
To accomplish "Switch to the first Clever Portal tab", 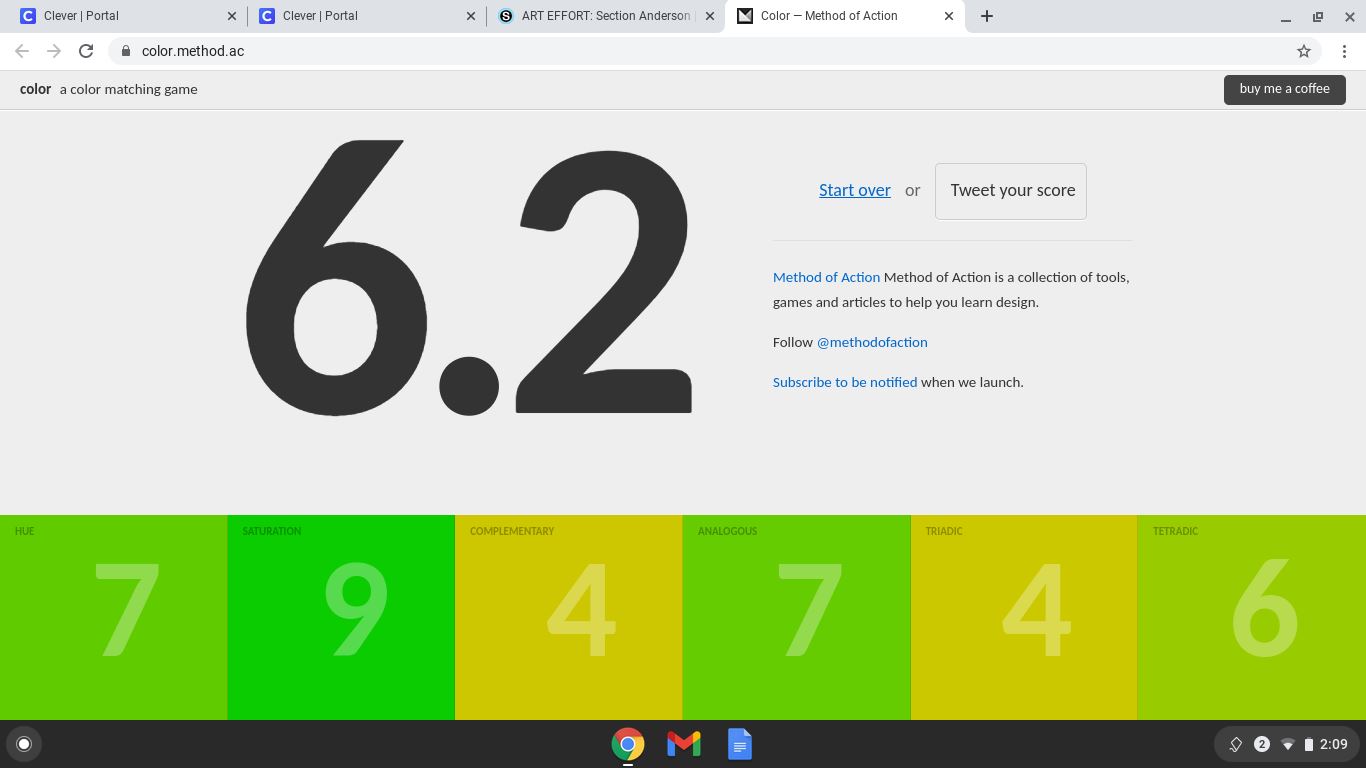I will click(x=118, y=16).
